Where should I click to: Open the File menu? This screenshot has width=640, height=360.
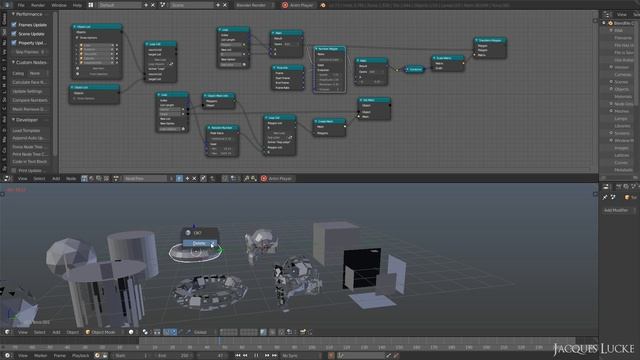tap(21, 5)
